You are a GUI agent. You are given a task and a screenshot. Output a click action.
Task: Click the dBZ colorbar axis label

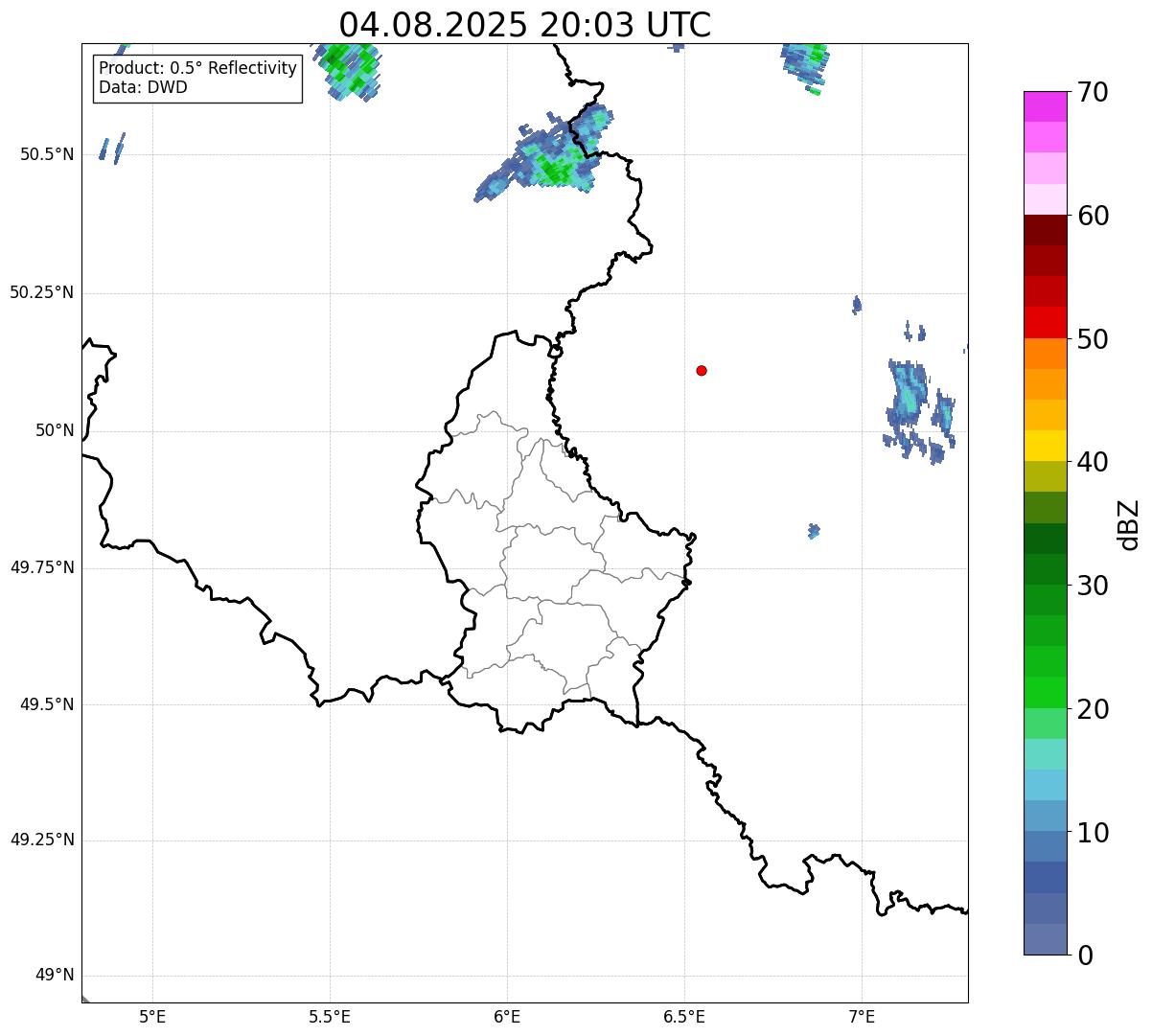click(1129, 524)
